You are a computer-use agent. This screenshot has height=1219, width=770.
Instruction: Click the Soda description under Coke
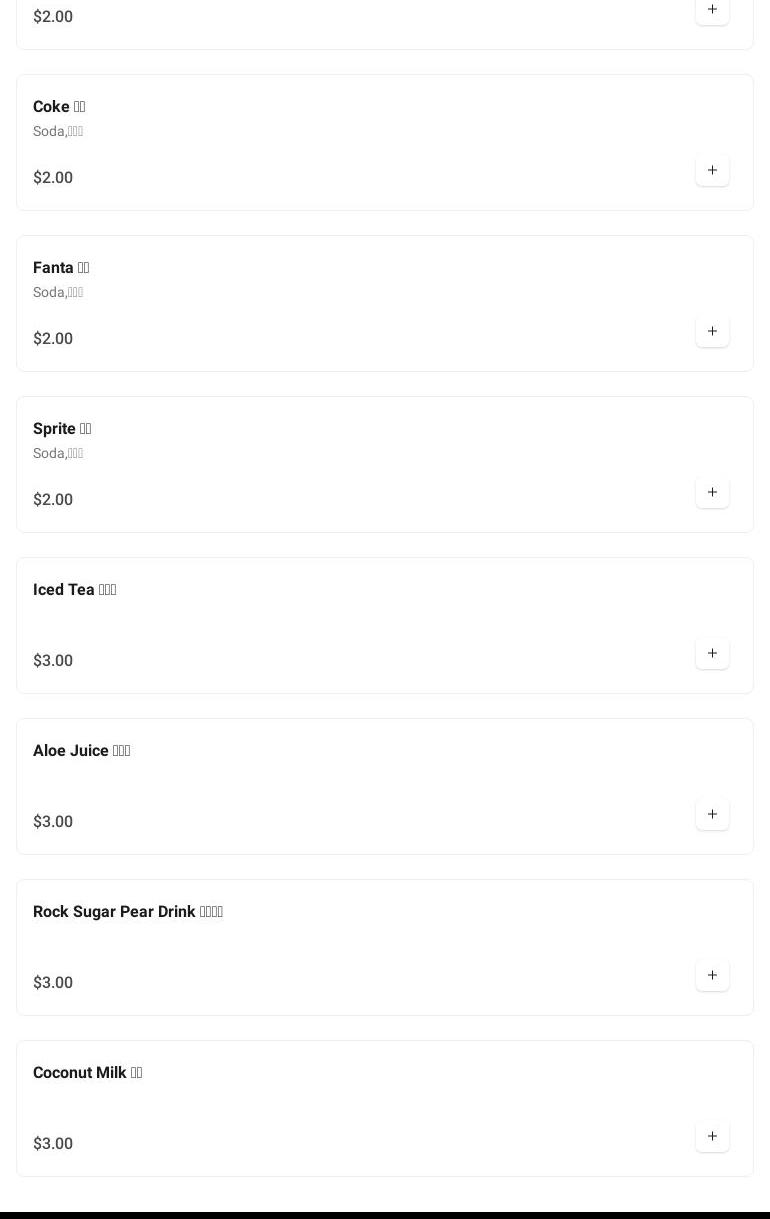(x=58, y=131)
